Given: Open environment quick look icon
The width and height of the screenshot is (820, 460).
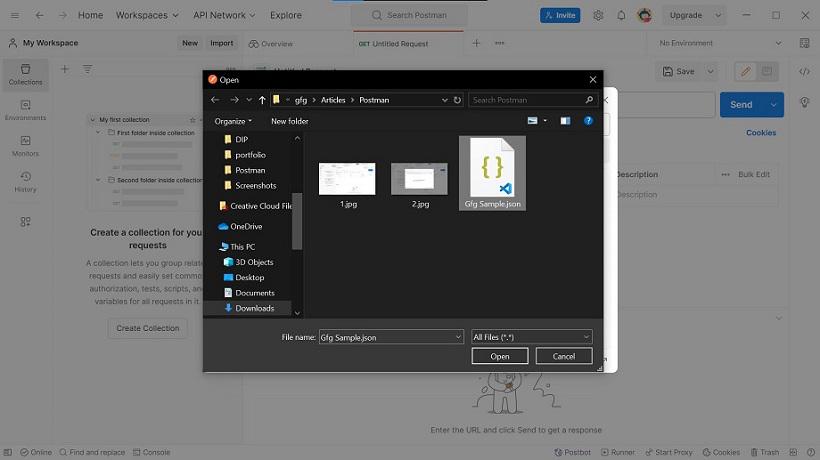Looking at the screenshot, I should point(804,43).
